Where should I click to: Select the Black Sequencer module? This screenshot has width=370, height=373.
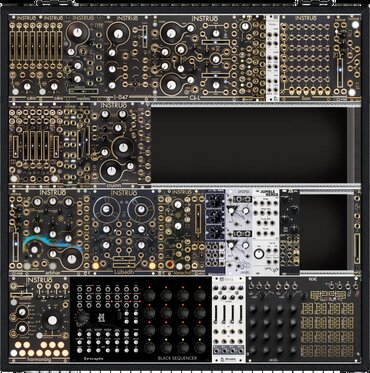tap(141, 320)
